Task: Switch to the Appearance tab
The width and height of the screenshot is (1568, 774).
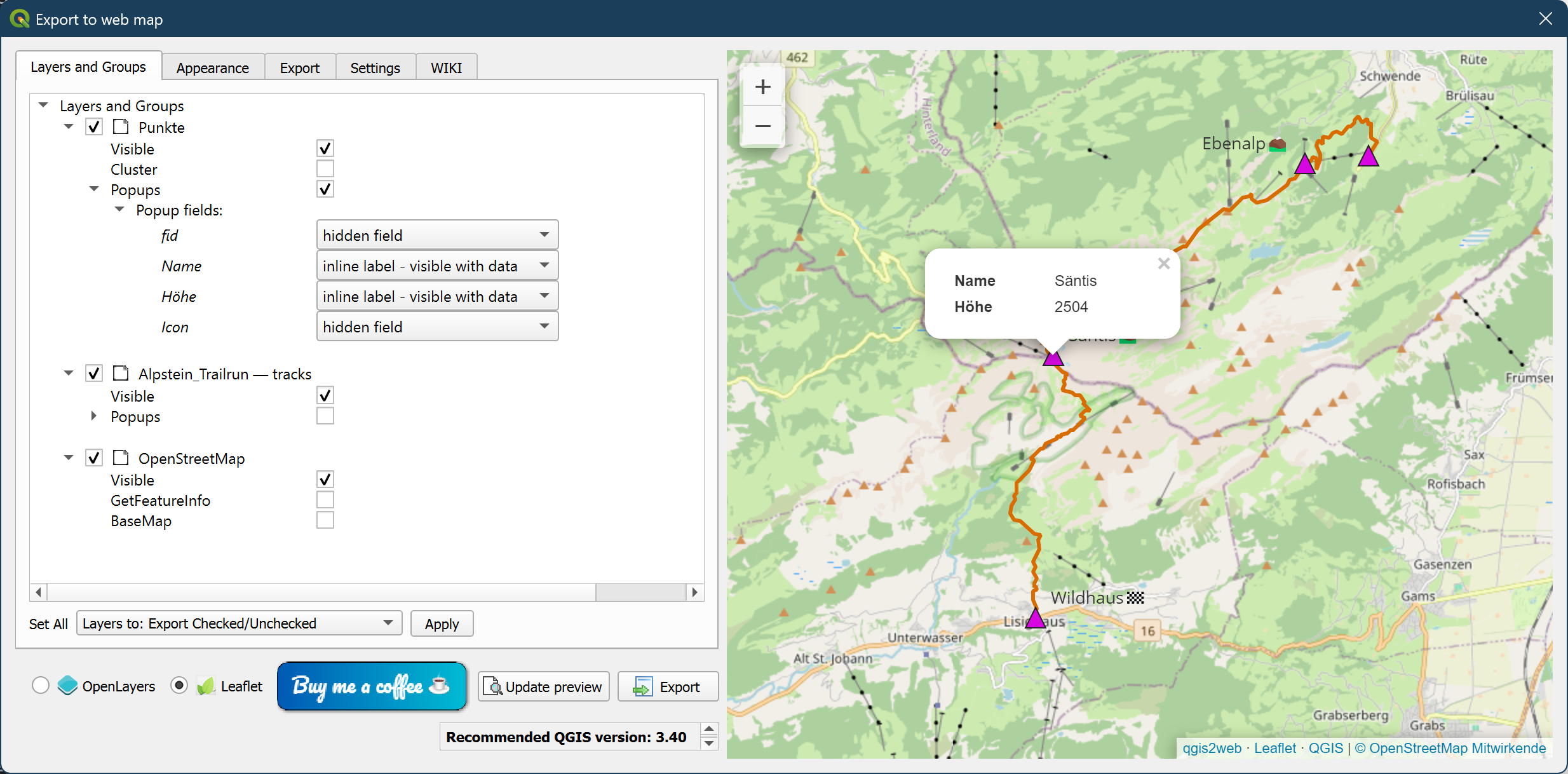Action: click(212, 68)
